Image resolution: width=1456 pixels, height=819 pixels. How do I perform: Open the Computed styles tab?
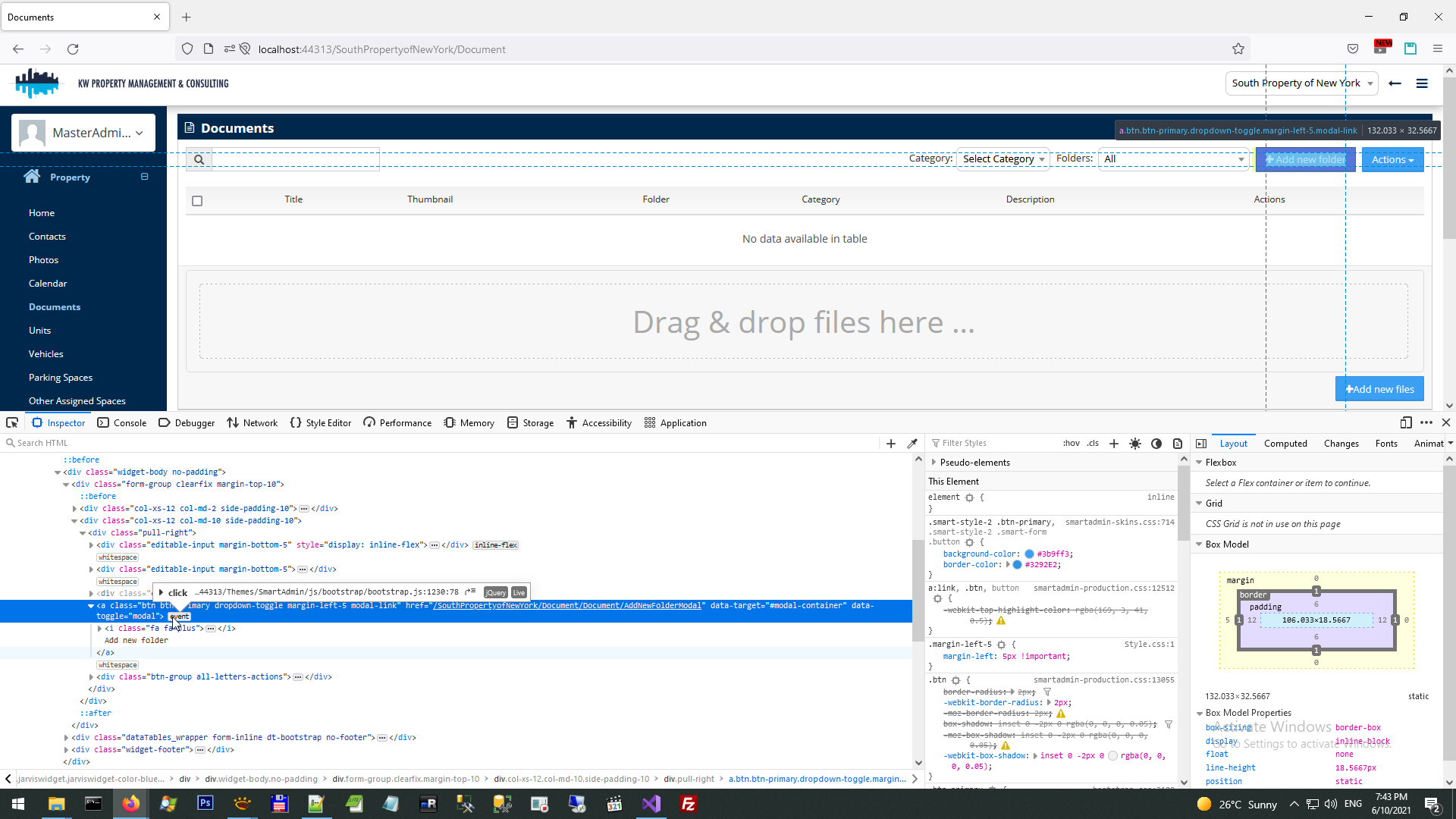[1285, 444]
